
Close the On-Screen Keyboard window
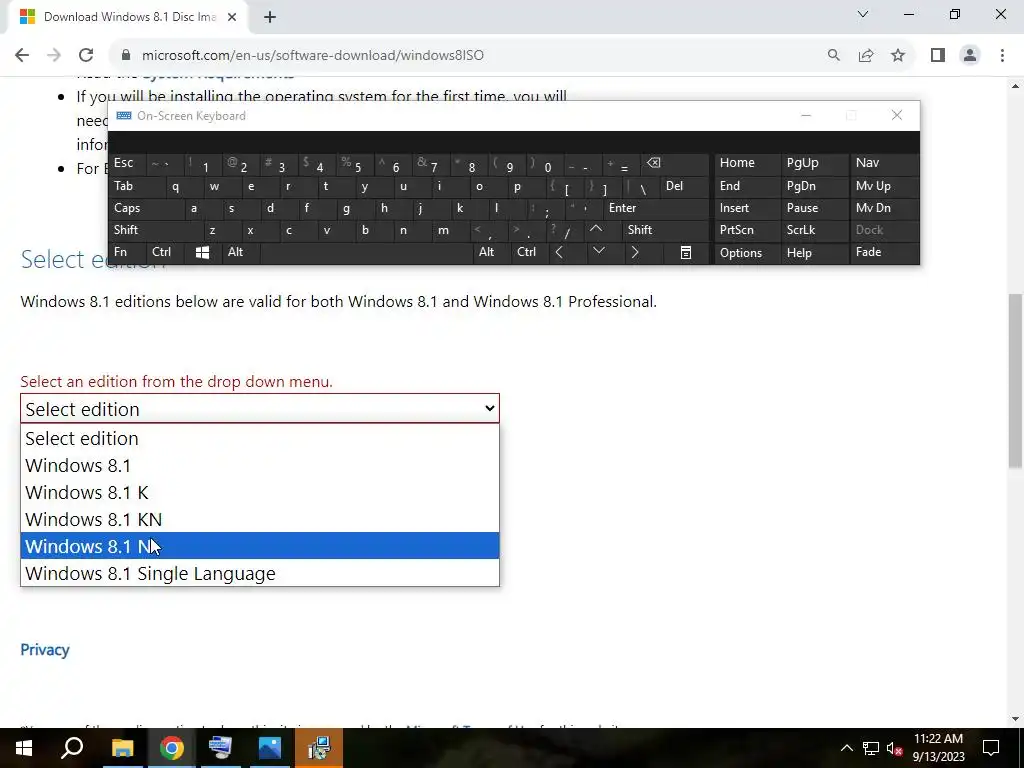point(897,116)
